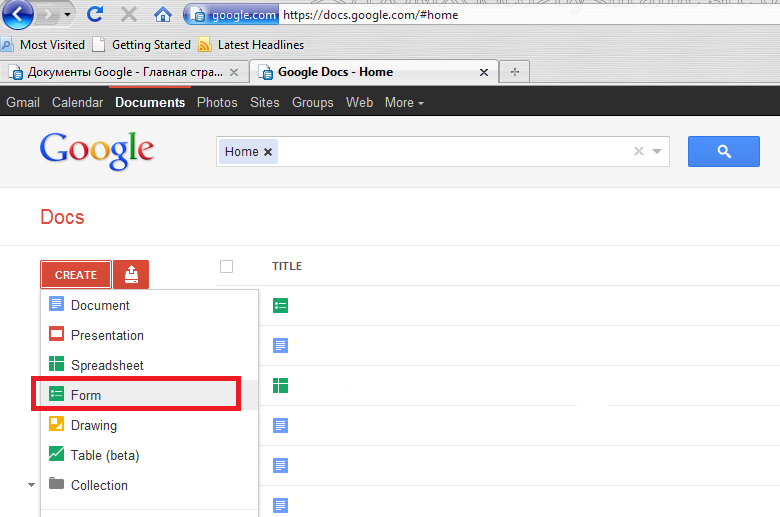Open Groups from the top bar
The width and height of the screenshot is (780, 517).
(x=312, y=103)
